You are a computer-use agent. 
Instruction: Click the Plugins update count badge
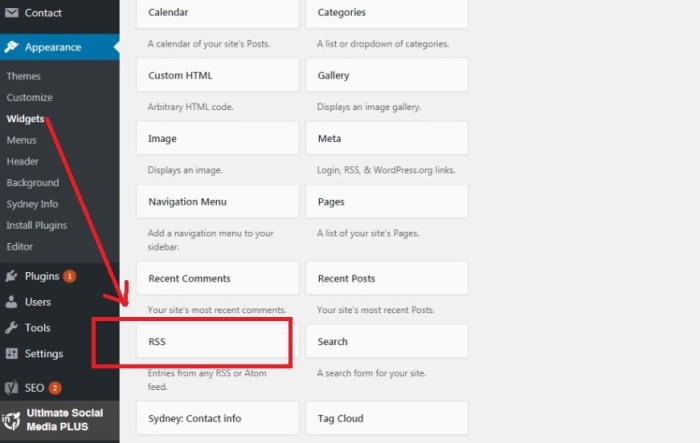pos(69,276)
